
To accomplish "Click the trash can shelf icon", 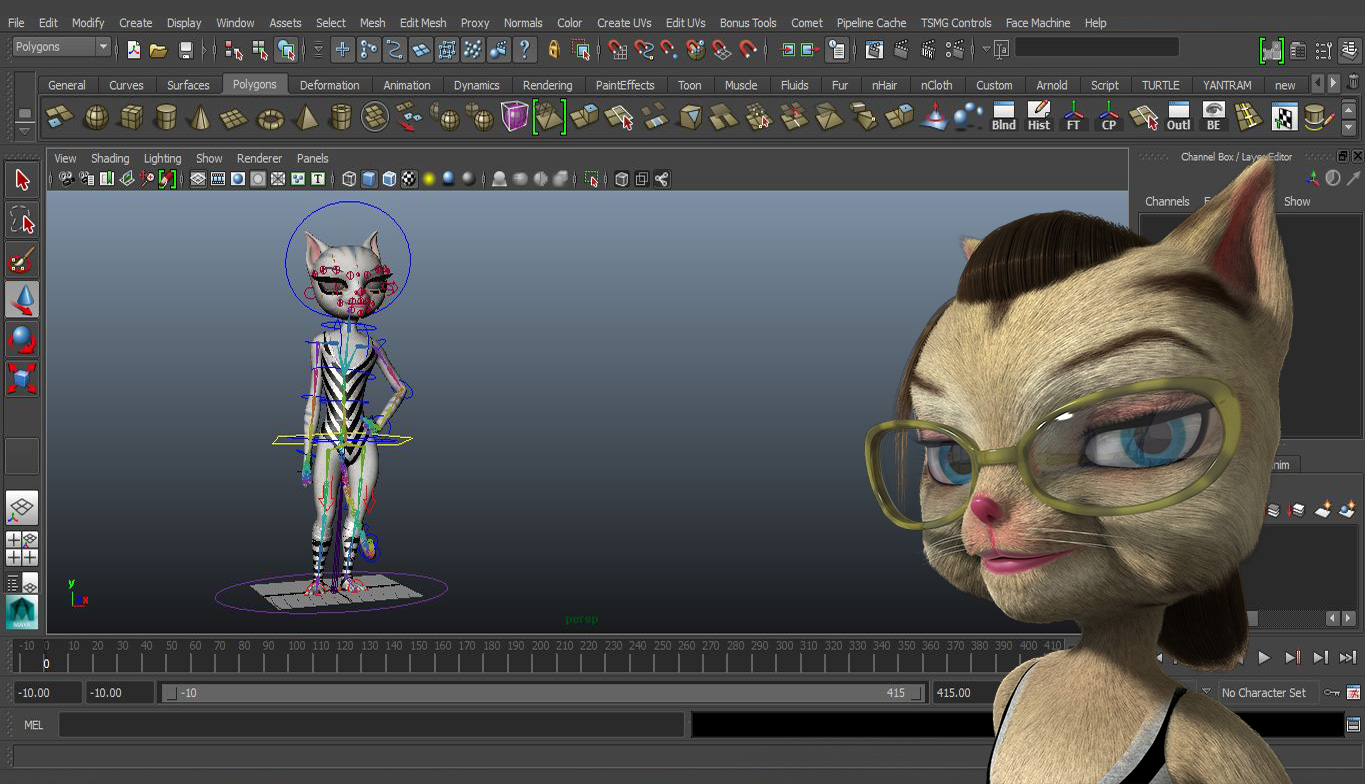I will (1353, 82).
